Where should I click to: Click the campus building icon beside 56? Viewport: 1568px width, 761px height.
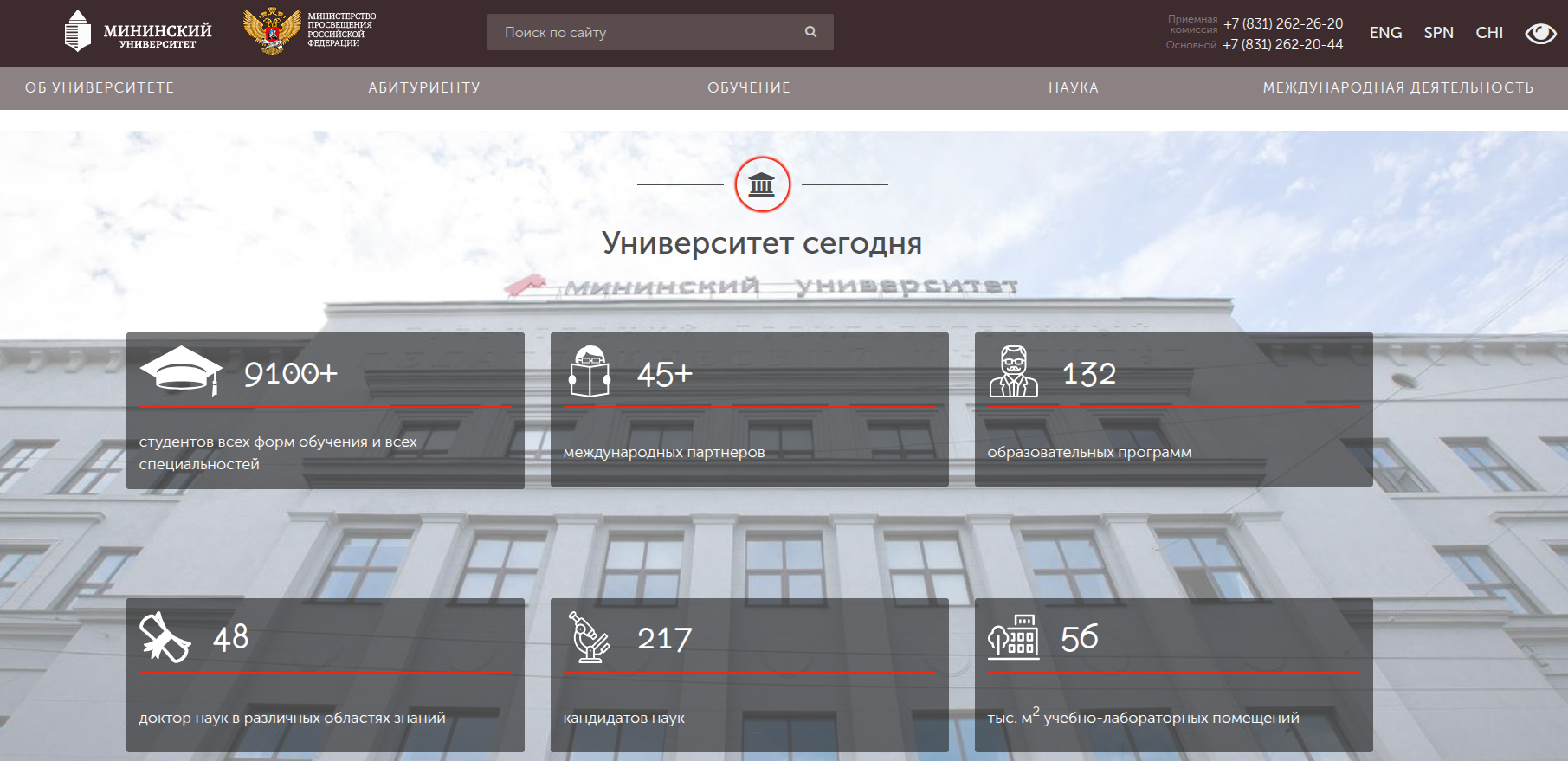tap(1013, 638)
